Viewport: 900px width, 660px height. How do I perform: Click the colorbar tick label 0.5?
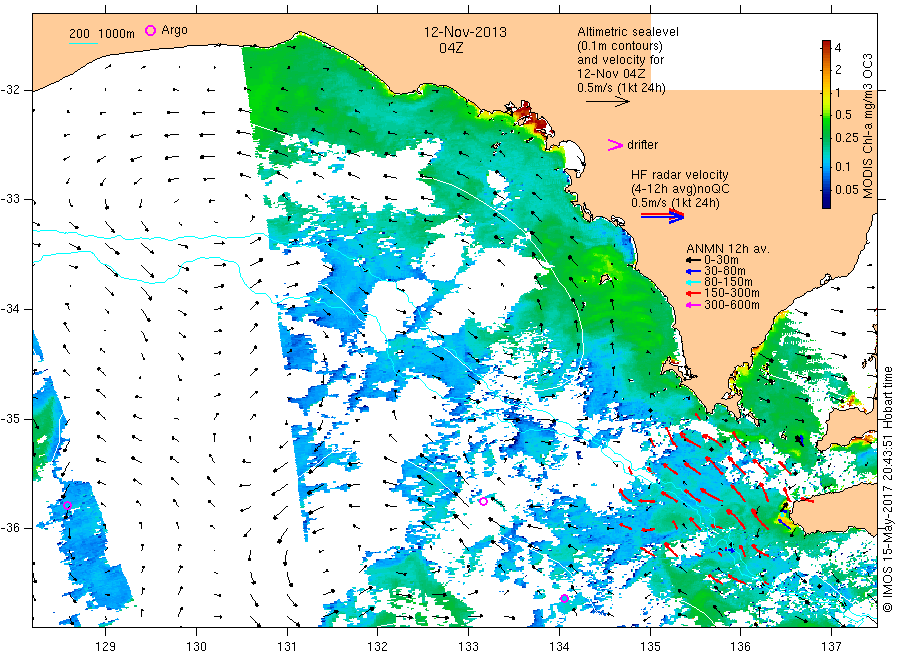844,115
